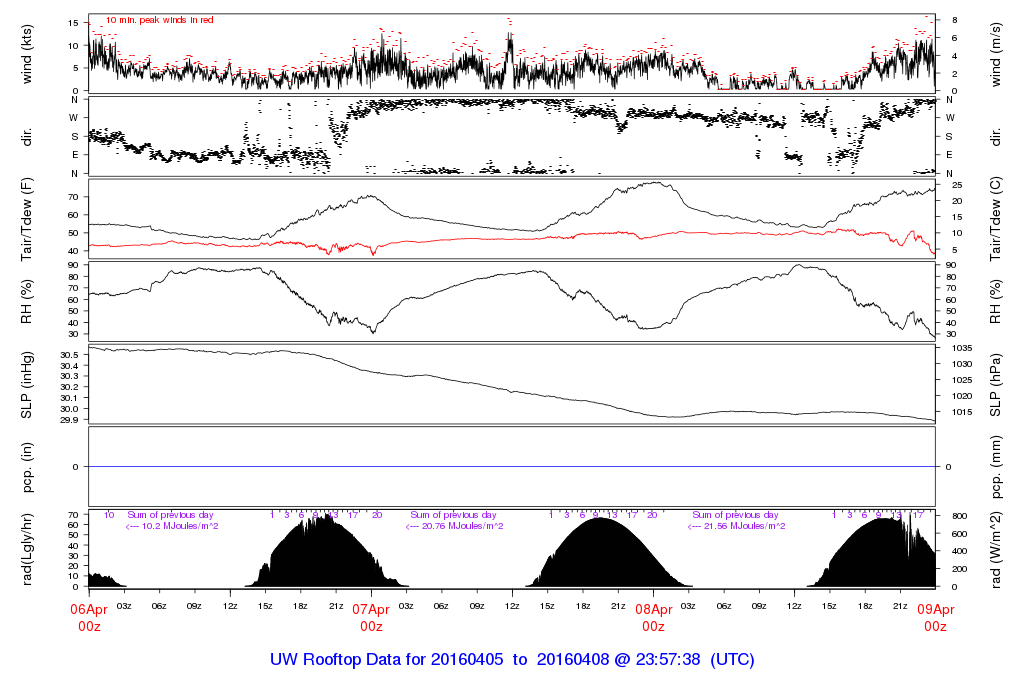Click the 10.2 MJoules/m^2 daily sum annotation
Image resolution: width=1024 pixels, height=700 pixels.
pos(173,526)
